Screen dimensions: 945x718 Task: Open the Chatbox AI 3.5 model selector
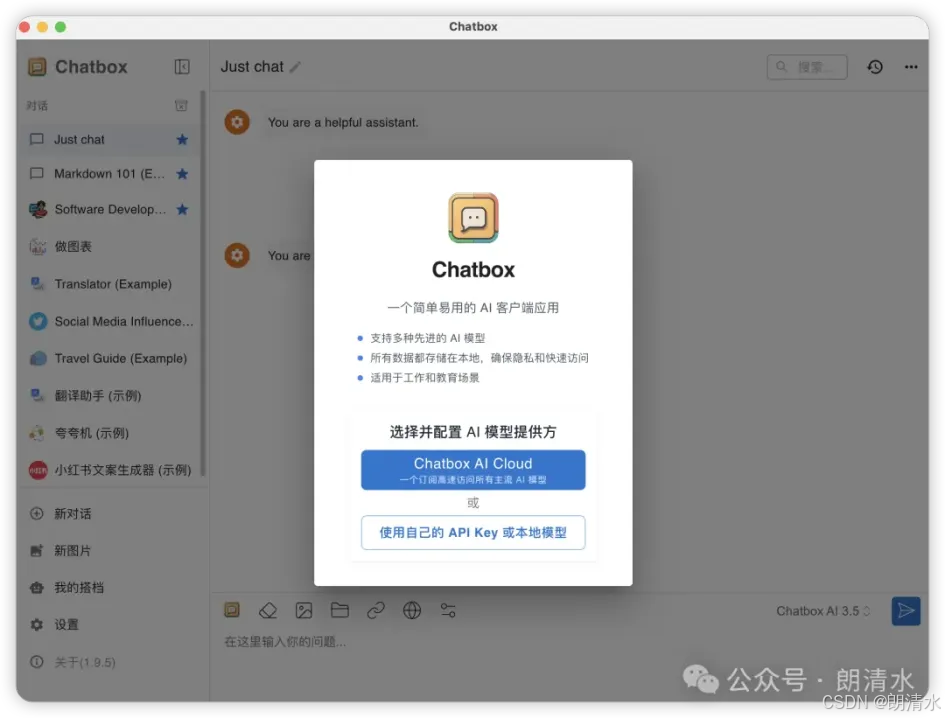[x=823, y=611]
